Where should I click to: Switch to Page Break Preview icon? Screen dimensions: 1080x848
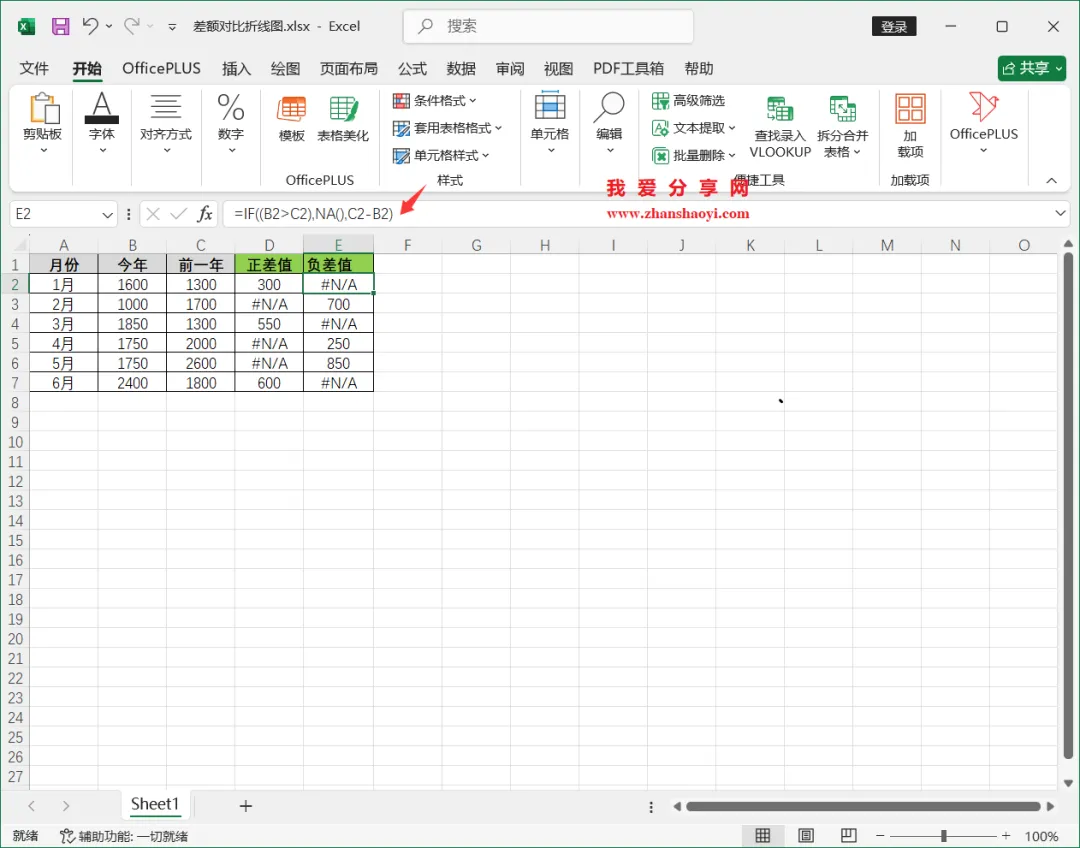tap(849, 836)
